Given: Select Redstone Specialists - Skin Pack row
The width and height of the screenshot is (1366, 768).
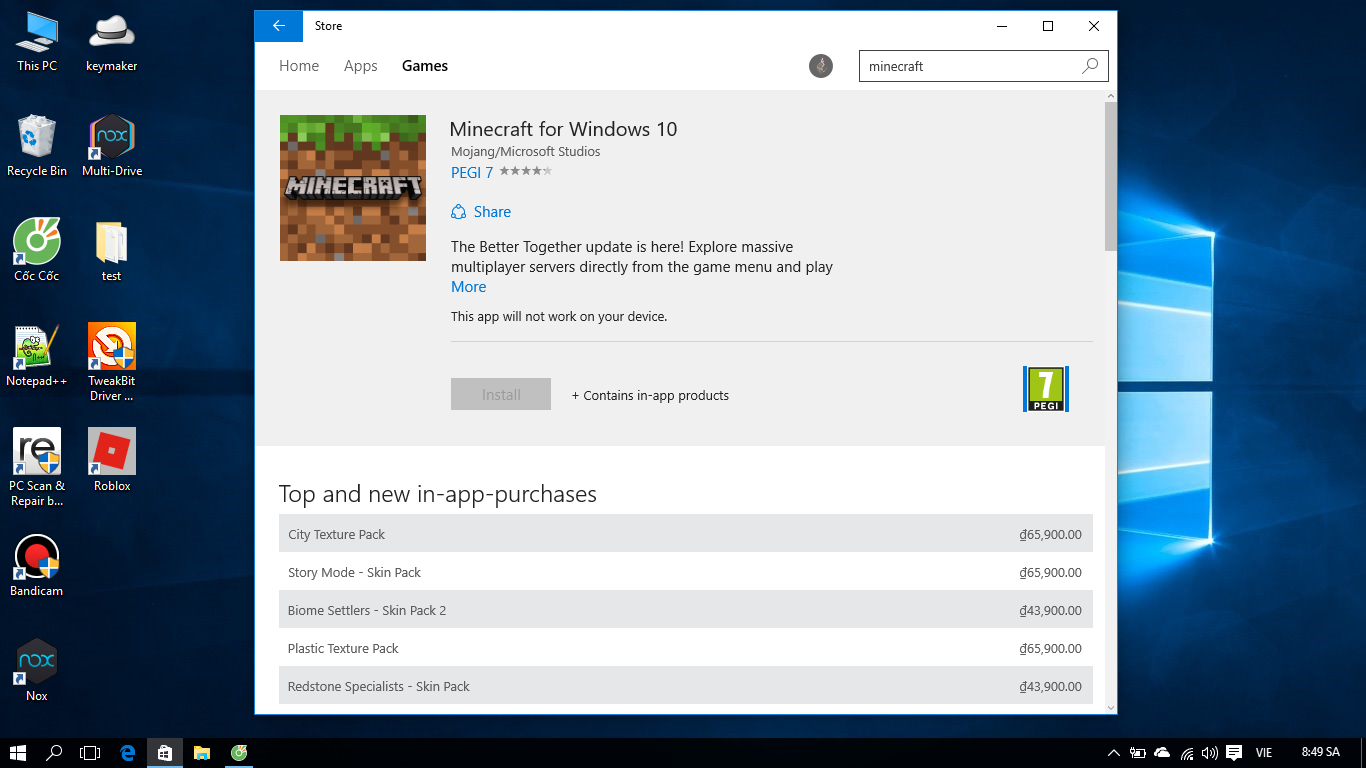Looking at the screenshot, I should click(686, 686).
